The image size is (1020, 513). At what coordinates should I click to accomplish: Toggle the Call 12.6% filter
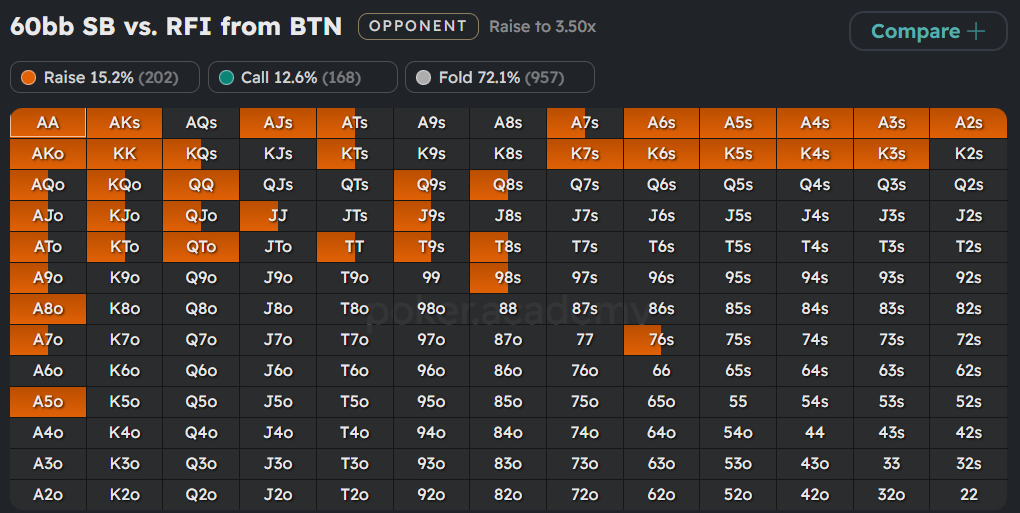click(302, 77)
